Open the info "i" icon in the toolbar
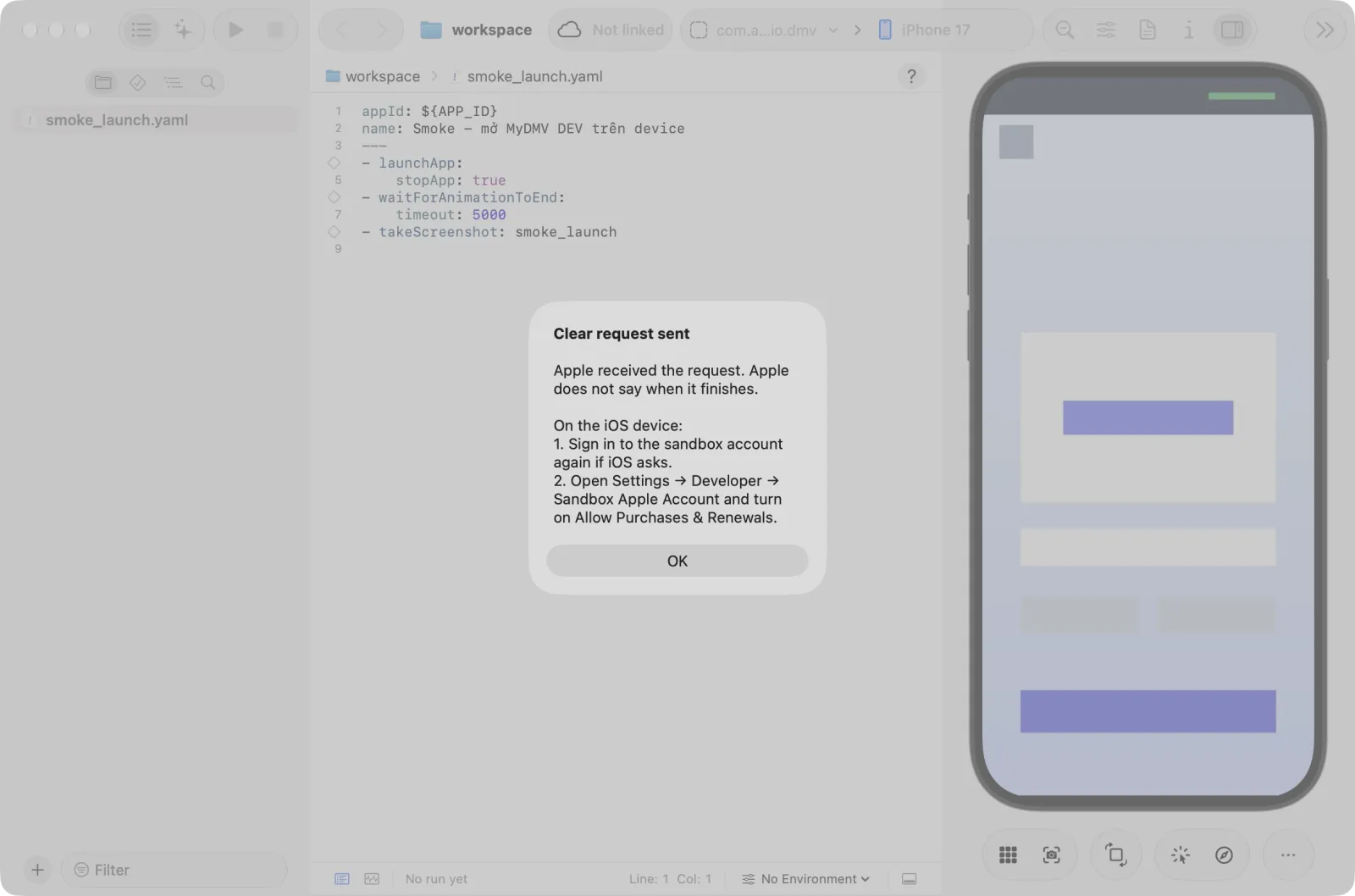 pyautogui.click(x=1188, y=30)
